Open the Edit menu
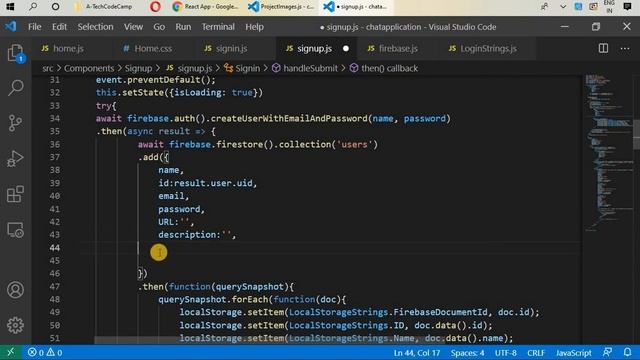The width and height of the screenshot is (640, 360). 59,27
